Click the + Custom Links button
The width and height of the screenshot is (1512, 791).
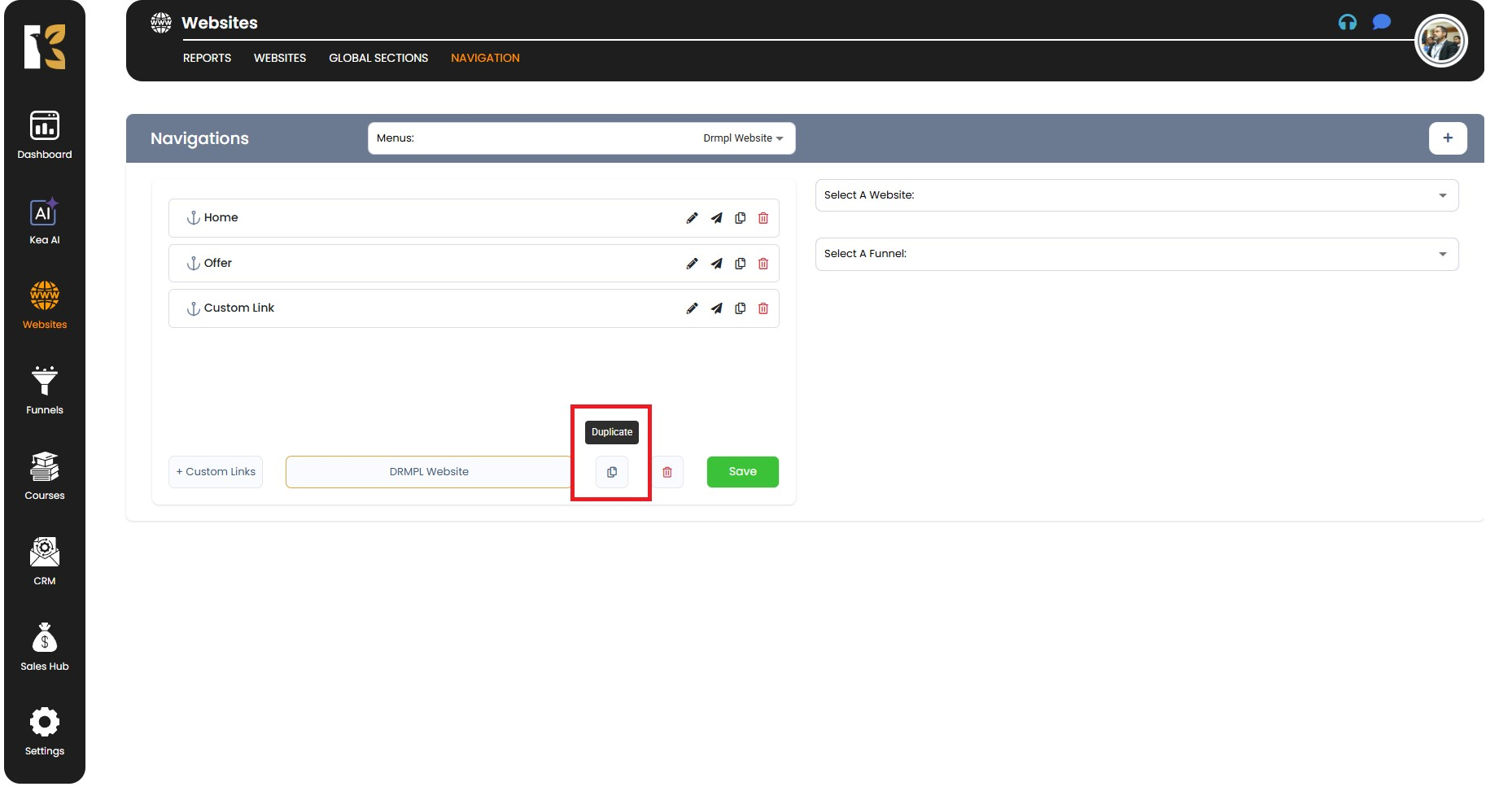pos(216,472)
